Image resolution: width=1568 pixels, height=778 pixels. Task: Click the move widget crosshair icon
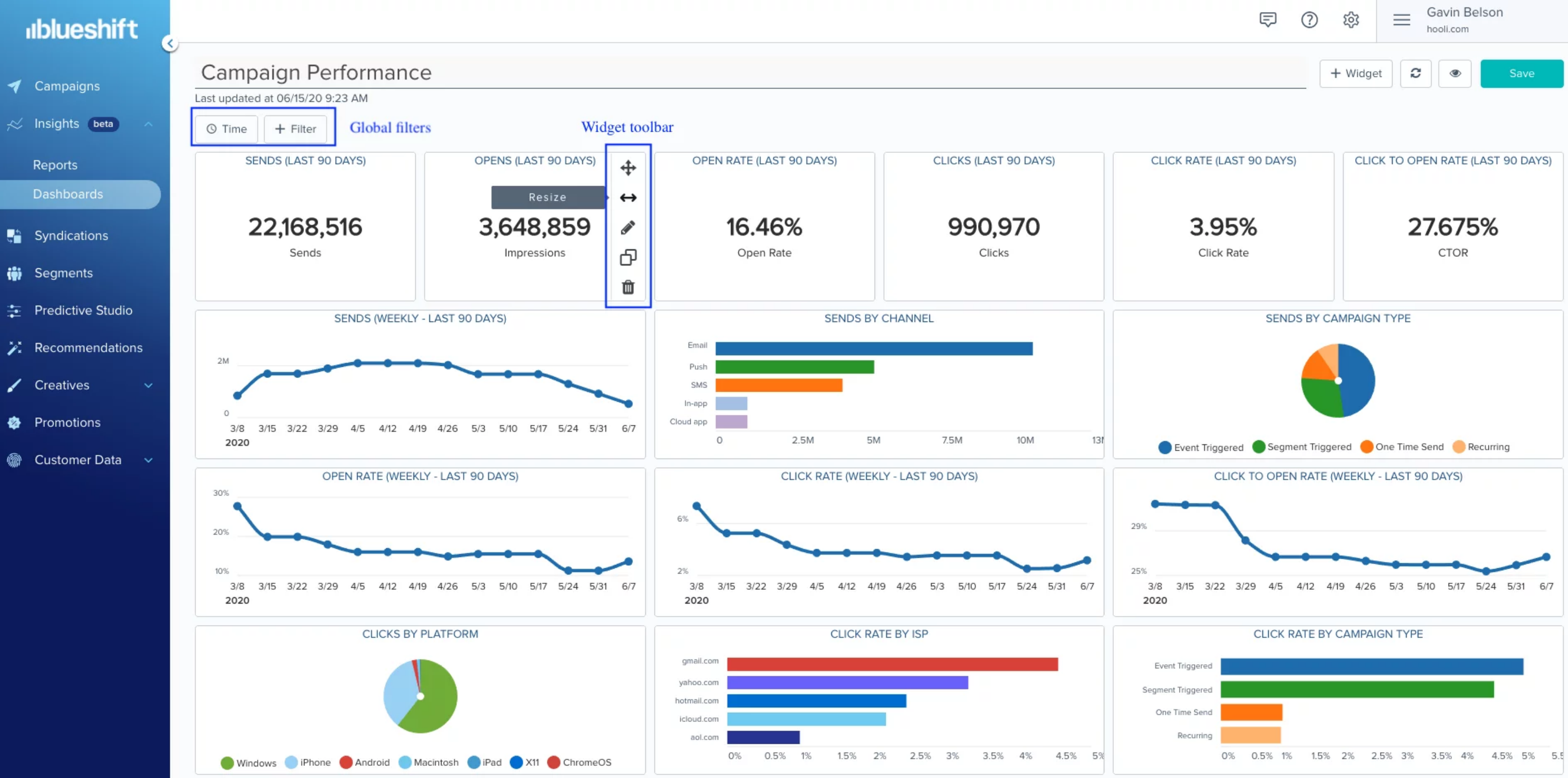(628, 168)
